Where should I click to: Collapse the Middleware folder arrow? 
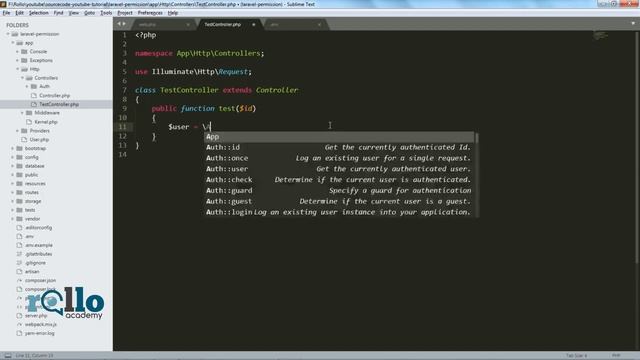tap(23, 113)
